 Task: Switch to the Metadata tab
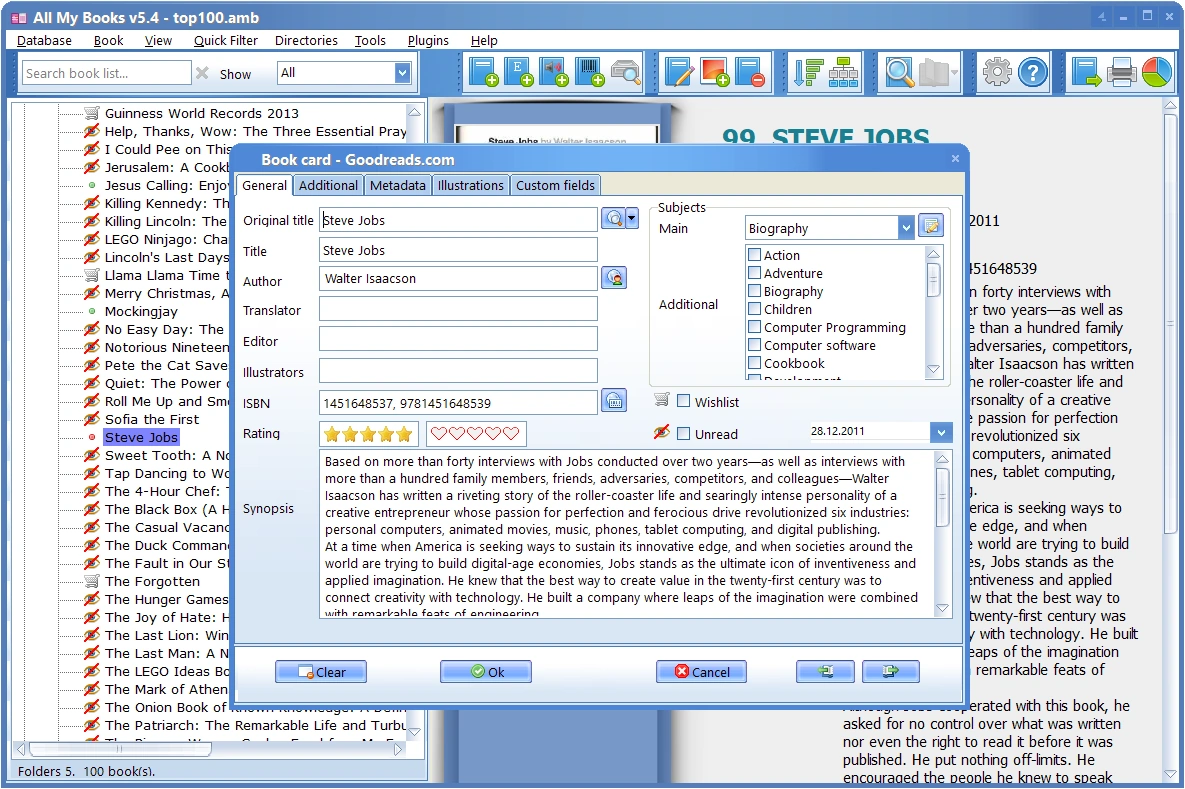point(398,185)
